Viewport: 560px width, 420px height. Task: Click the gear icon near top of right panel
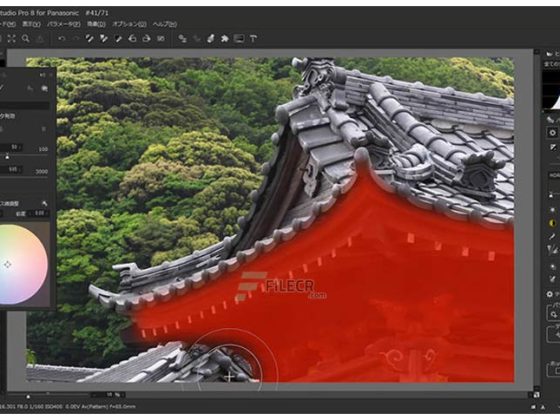coord(552,132)
